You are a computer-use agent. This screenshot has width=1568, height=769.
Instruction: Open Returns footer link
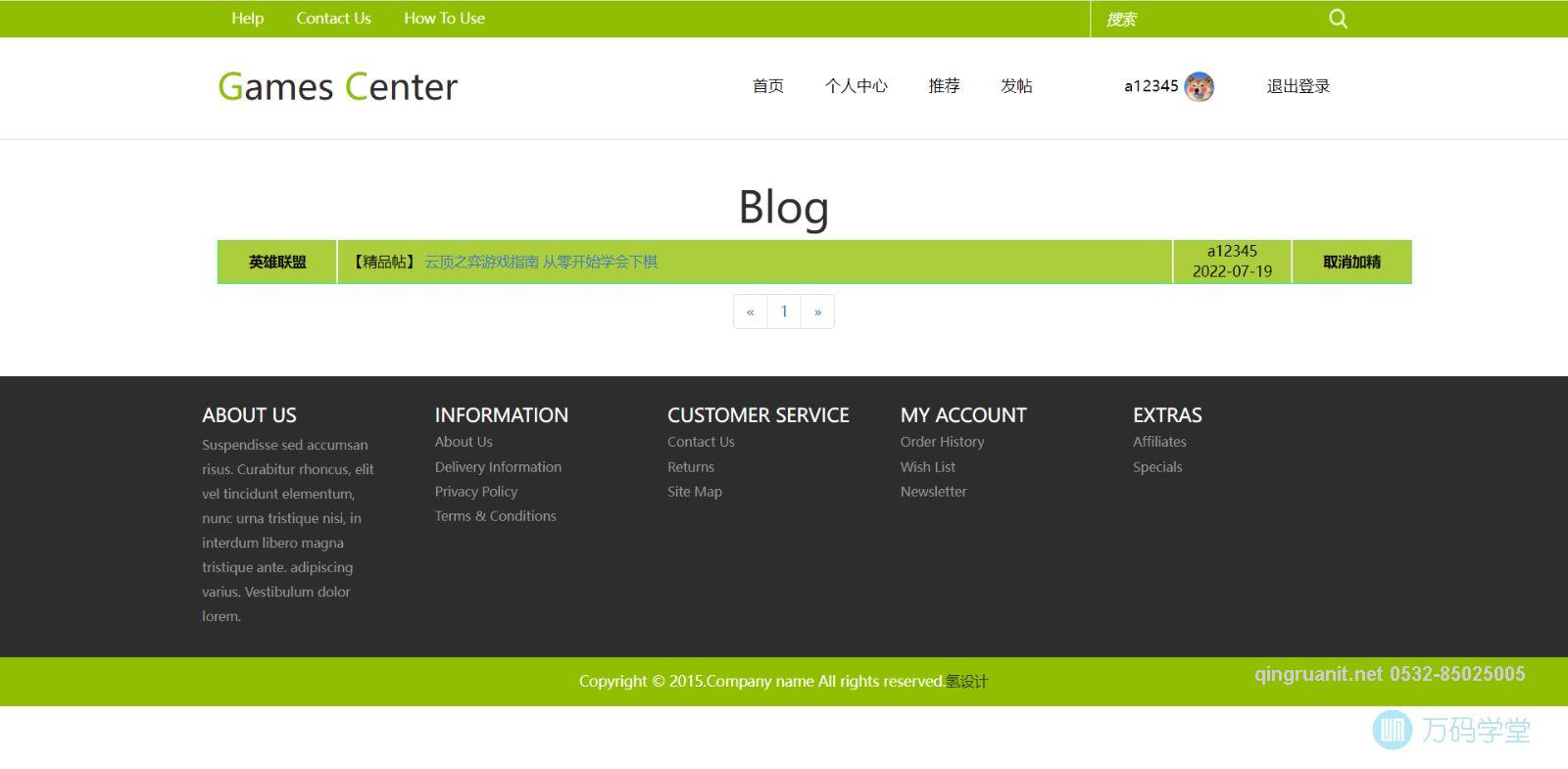pos(691,467)
